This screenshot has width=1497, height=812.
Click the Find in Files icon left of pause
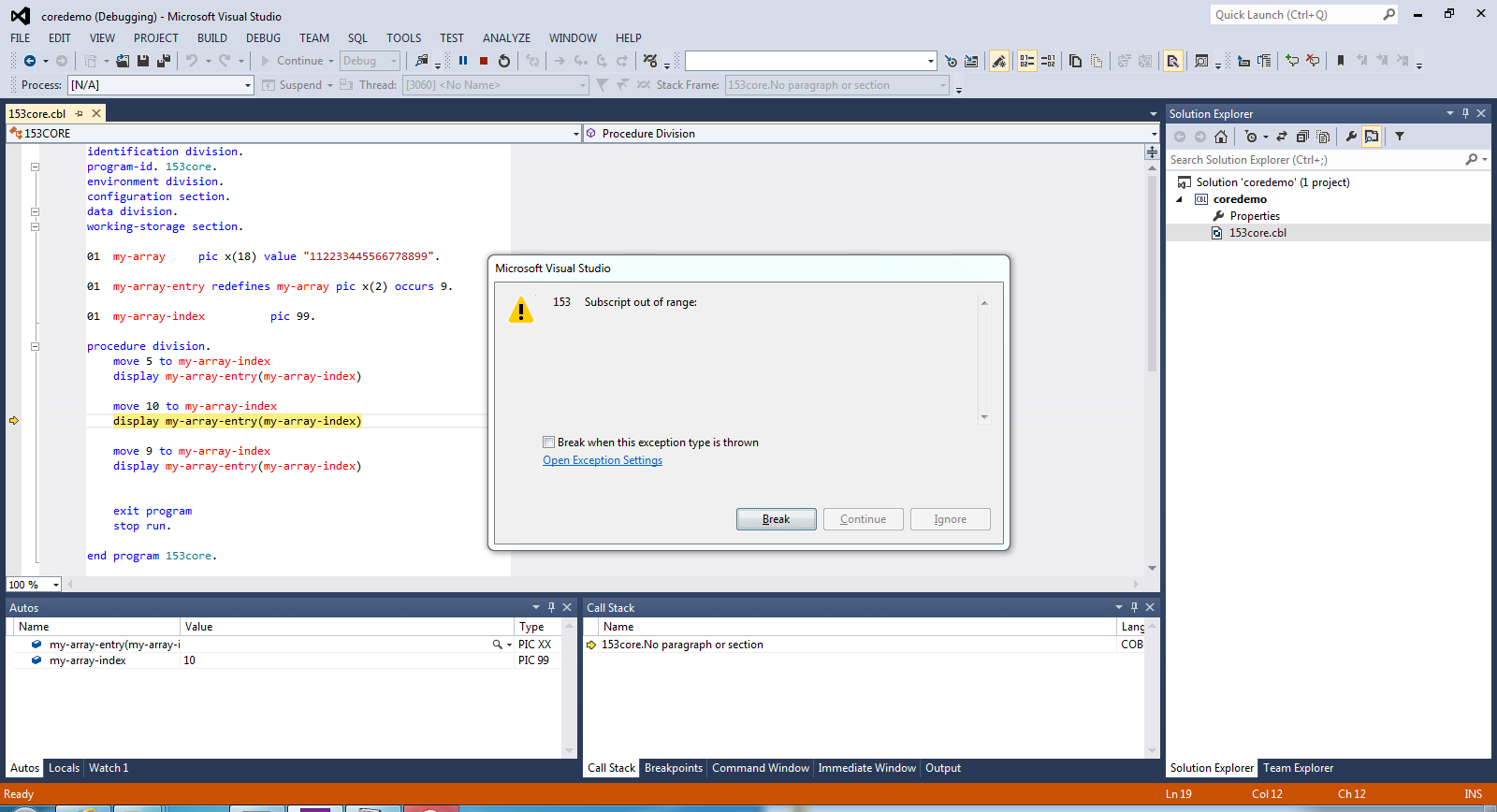click(422, 61)
